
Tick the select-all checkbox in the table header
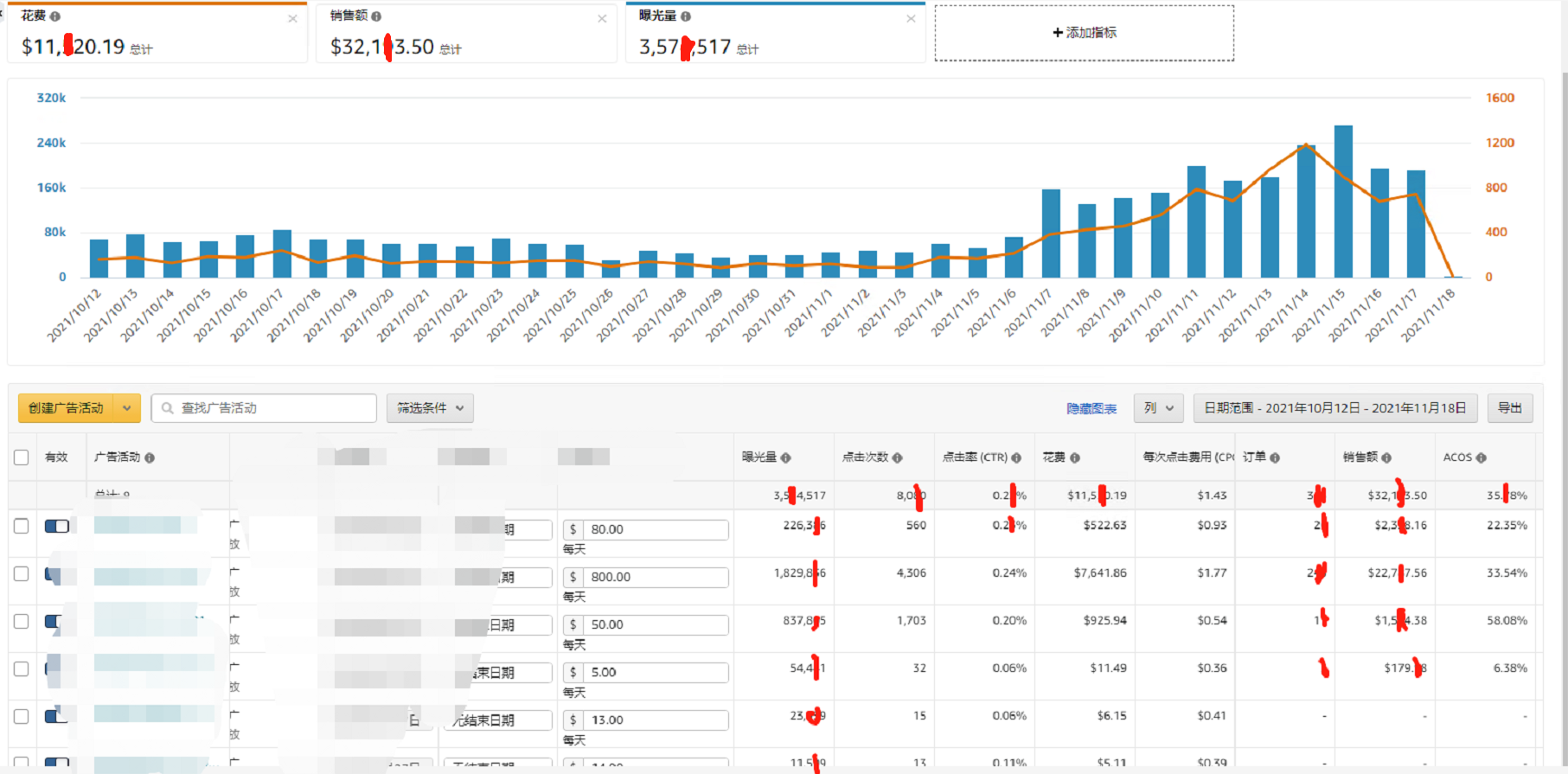tap(22, 457)
